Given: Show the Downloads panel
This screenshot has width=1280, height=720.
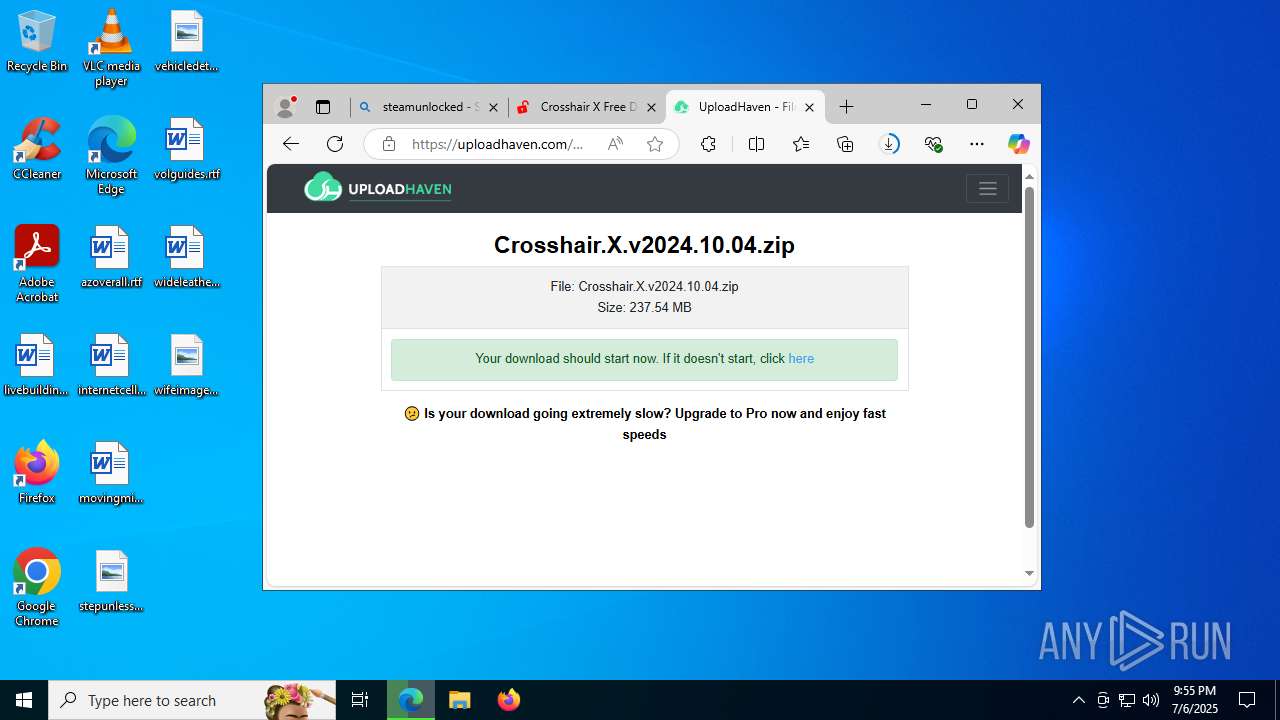Looking at the screenshot, I should pyautogui.click(x=889, y=144).
